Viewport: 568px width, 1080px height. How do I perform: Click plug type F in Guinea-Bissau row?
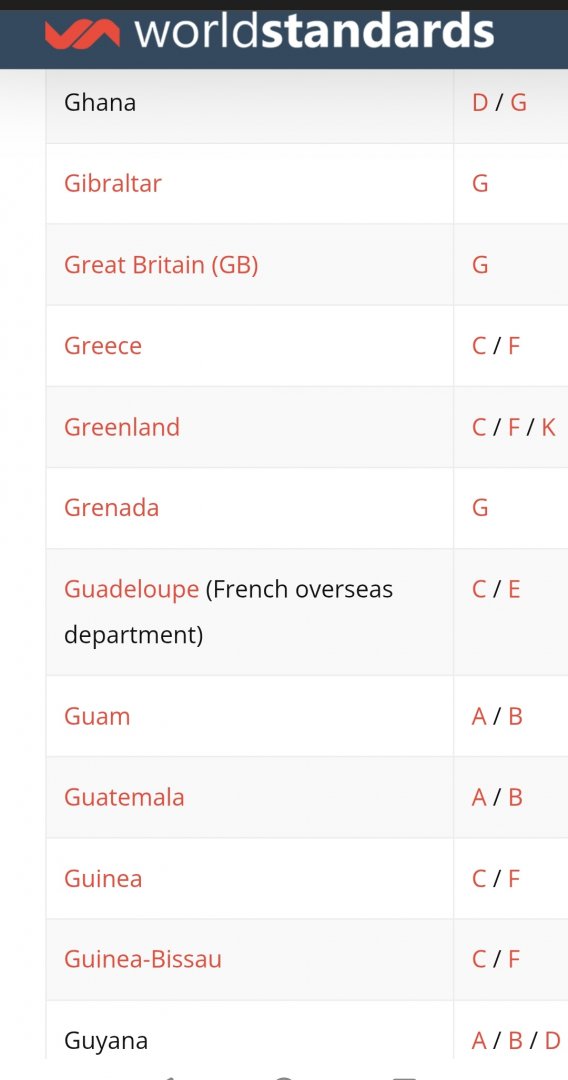pyautogui.click(x=514, y=959)
